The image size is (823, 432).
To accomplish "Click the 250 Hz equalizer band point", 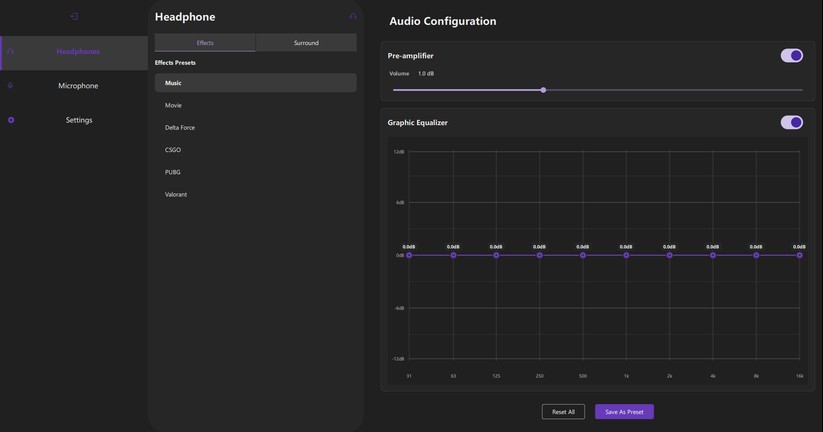I will click(540, 256).
